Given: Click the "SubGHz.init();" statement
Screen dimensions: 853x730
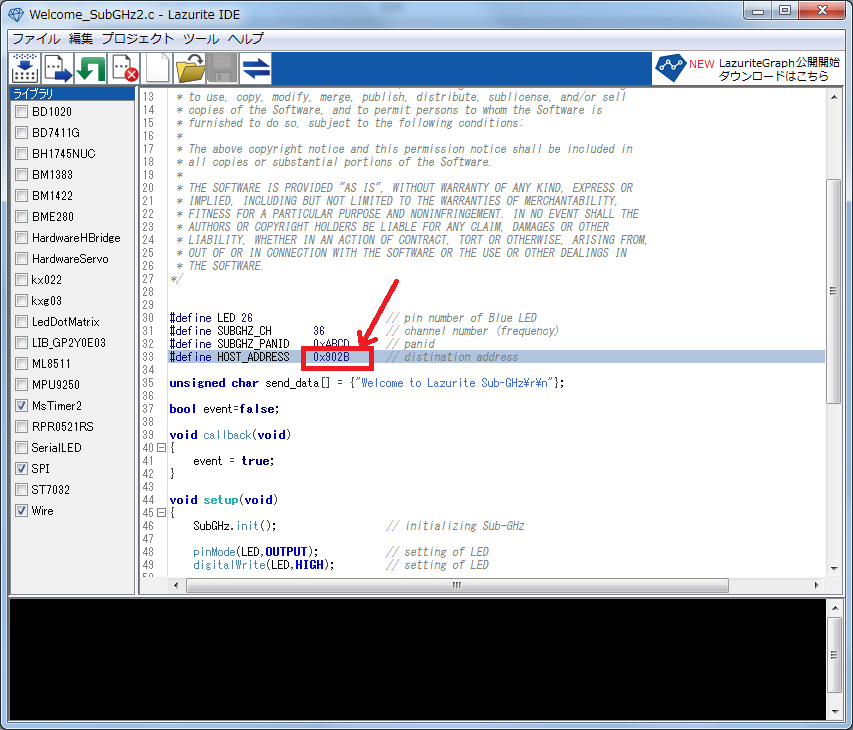Looking at the screenshot, I should (234, 526).
